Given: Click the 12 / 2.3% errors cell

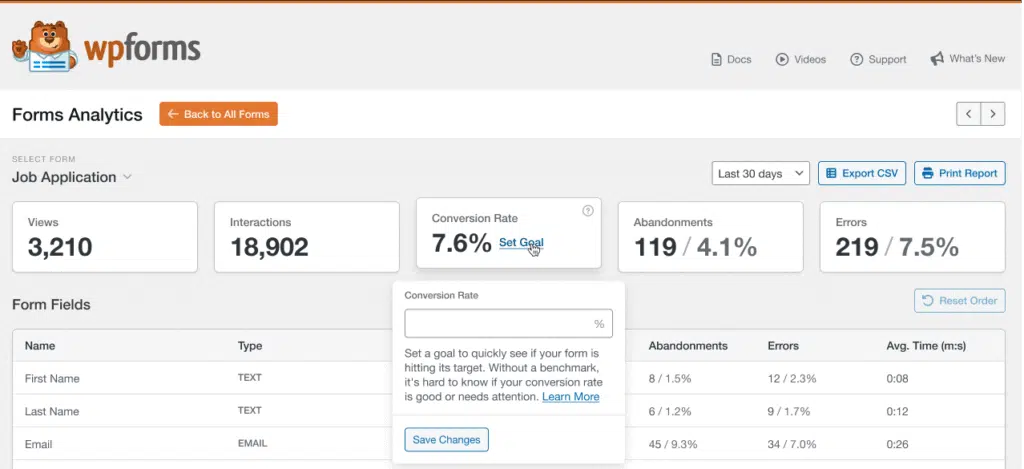Looking at the screenshot, I should tap(792, 378).
